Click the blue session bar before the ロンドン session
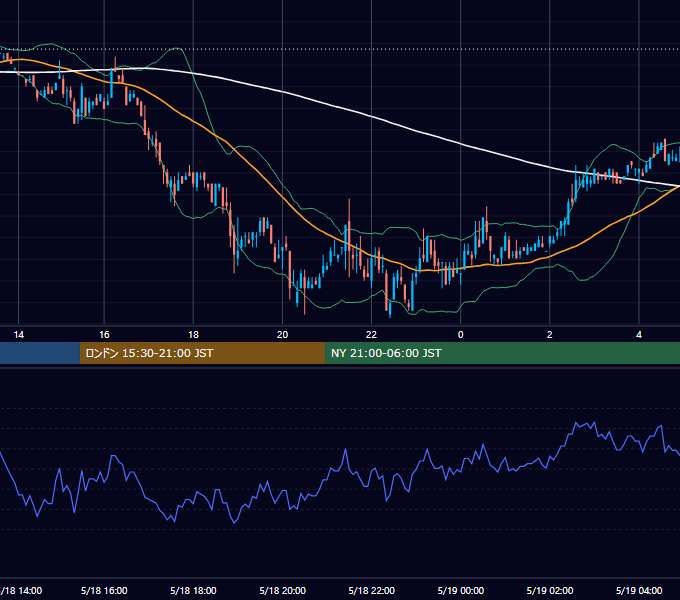 pos(40,353)
